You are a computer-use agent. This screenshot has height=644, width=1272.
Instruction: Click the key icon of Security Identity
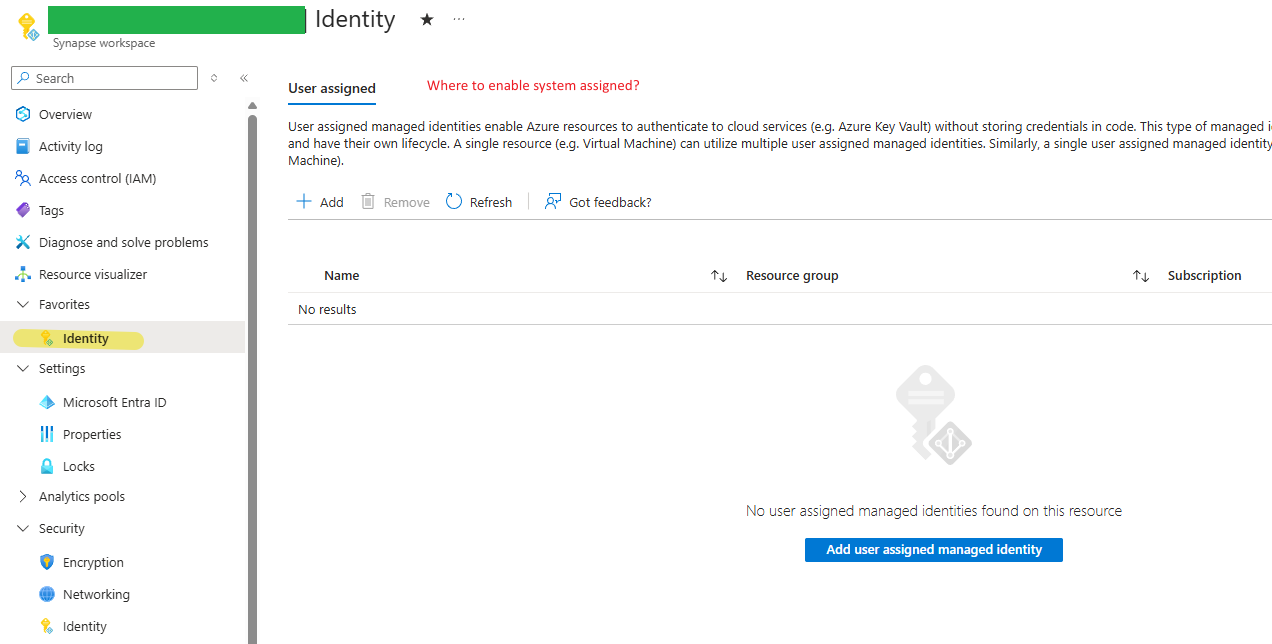click(x=47, y=626)
